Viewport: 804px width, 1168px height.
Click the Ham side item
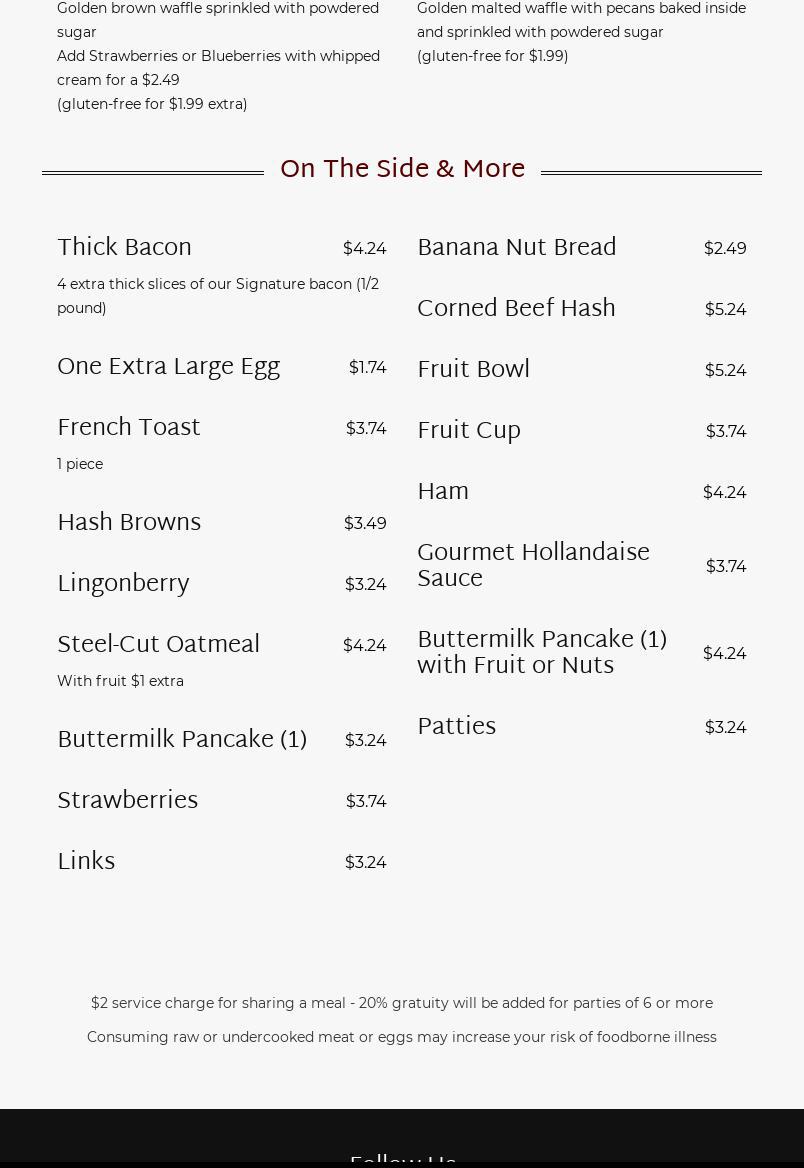point(442,491)
